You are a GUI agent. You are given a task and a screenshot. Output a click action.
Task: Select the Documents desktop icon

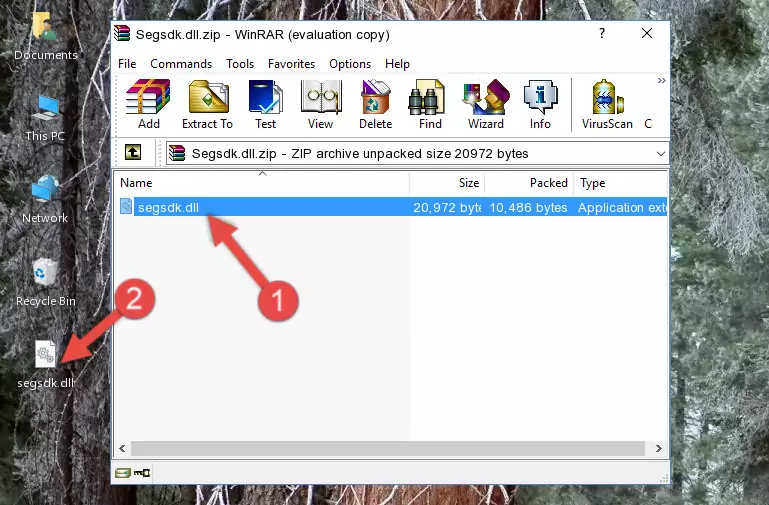(46, 36)
